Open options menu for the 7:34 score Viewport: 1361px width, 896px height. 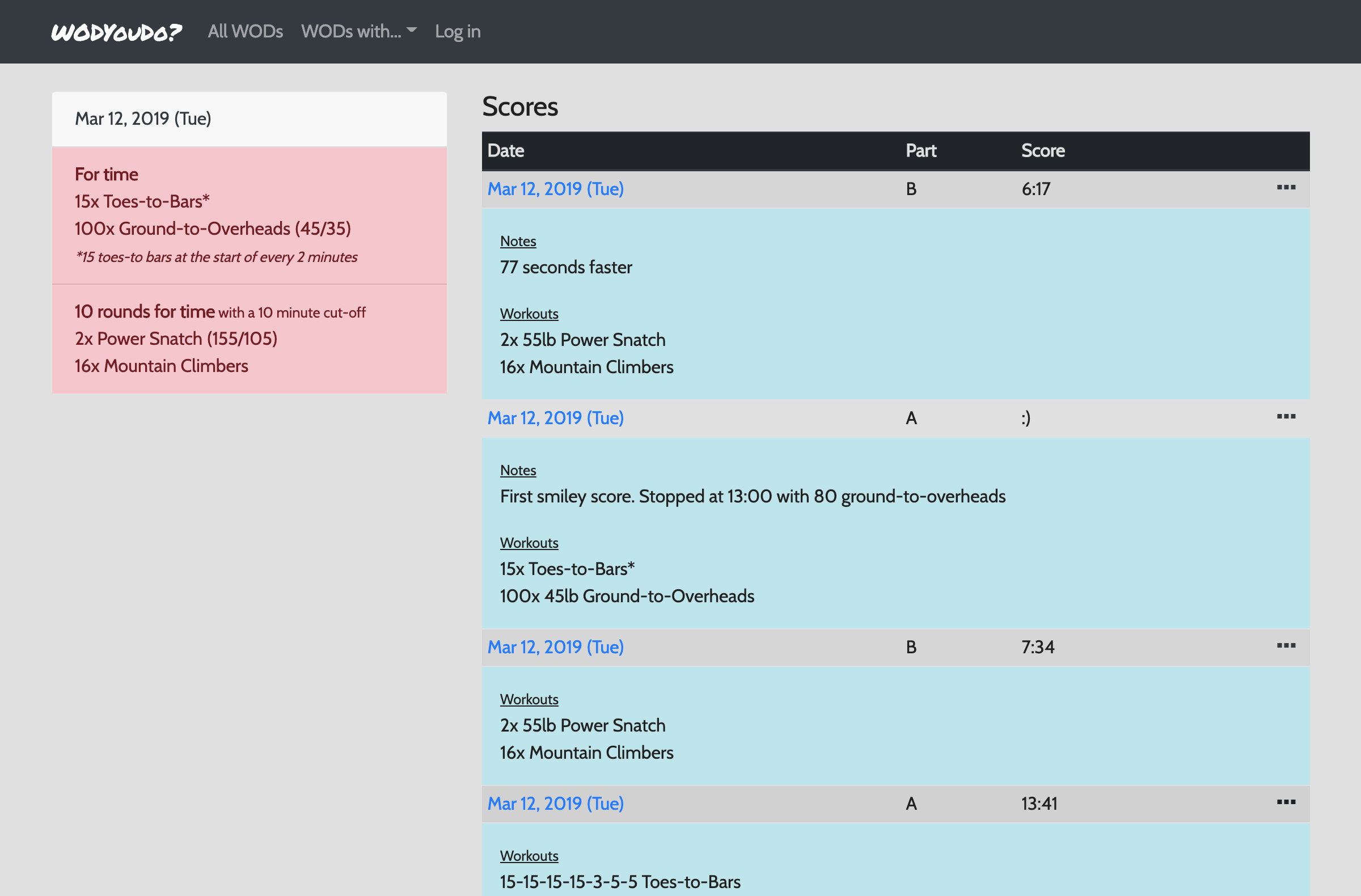(x=1286, y=645)
